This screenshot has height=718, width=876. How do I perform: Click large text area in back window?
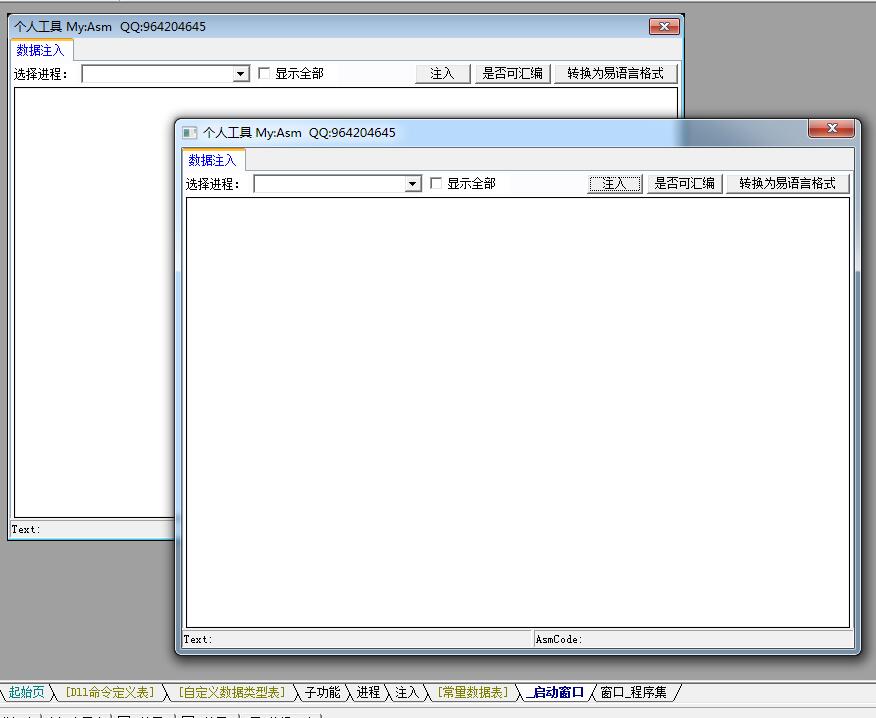94,302
